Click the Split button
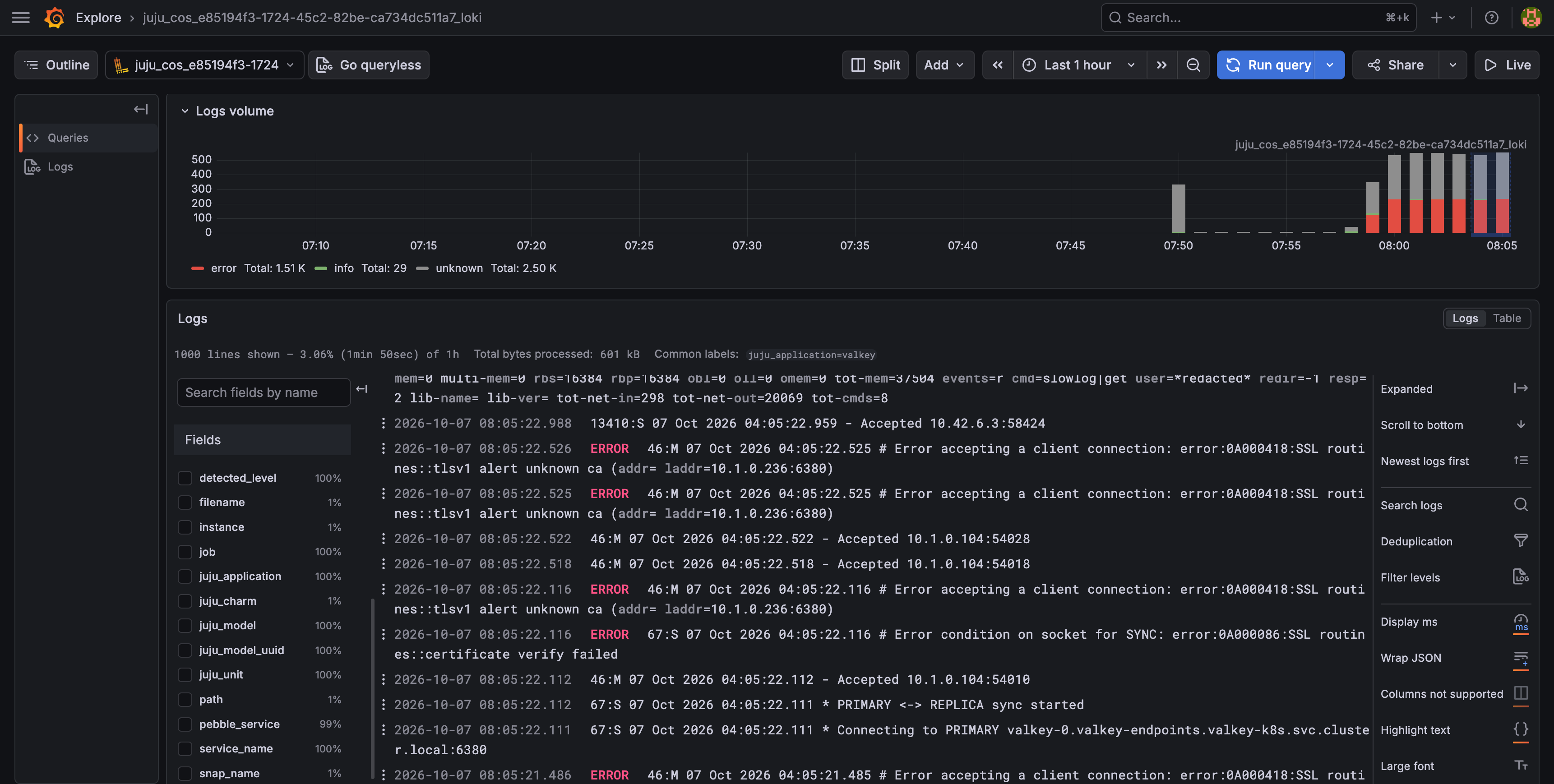The height and width of the screenshot is (784, 1554). 875,65
